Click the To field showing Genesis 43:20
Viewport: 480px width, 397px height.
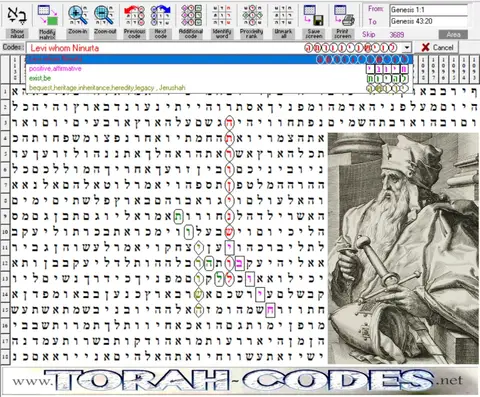429,21
